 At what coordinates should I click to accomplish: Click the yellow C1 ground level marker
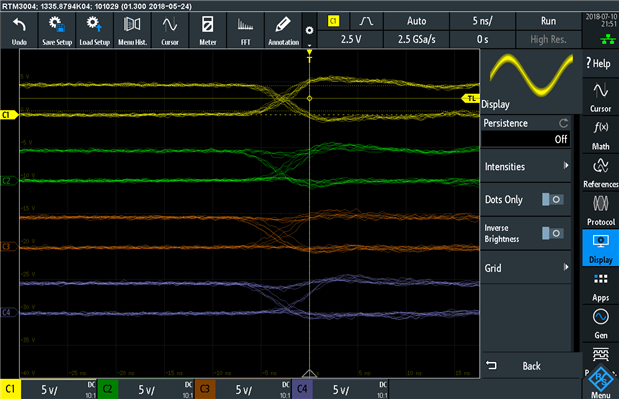click(9, 114)
